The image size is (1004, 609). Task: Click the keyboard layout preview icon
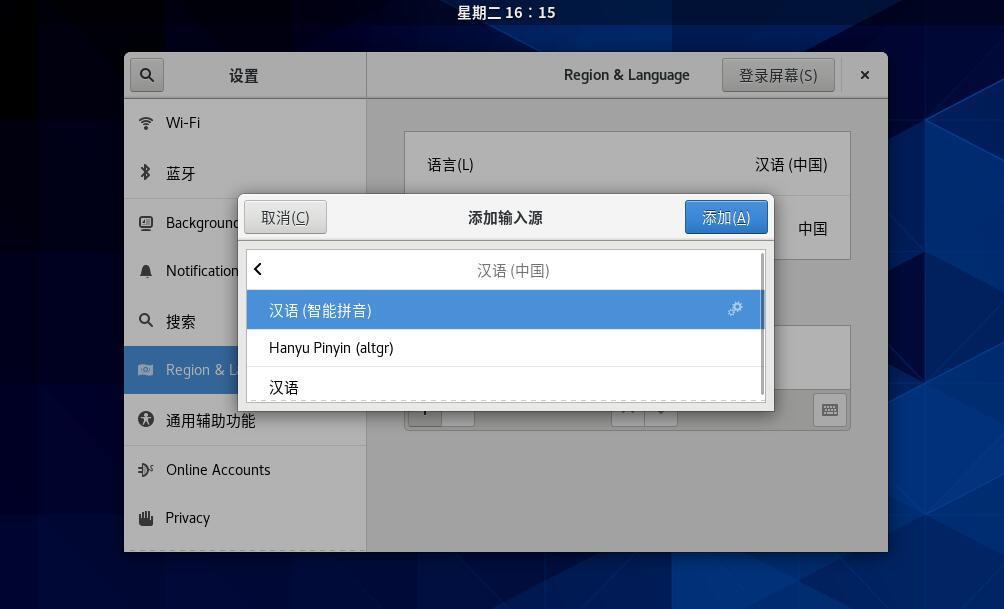pos(829,409)
